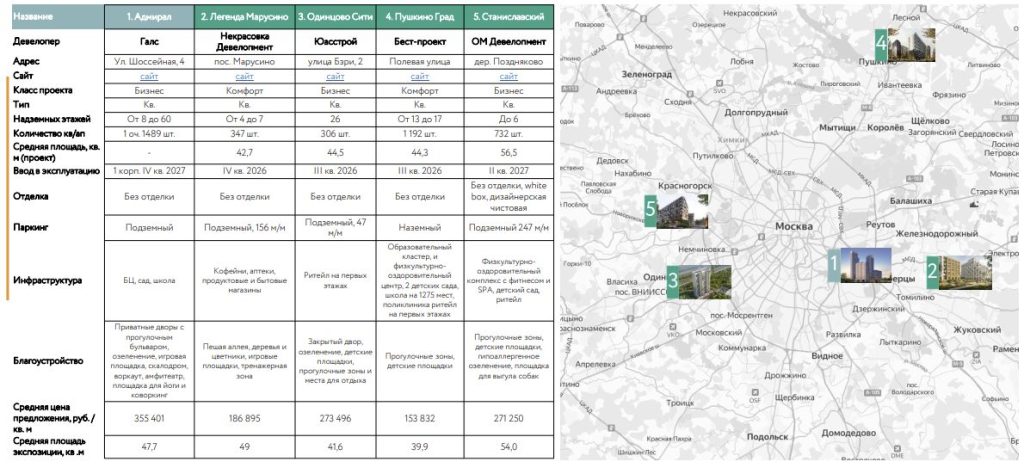Viewport: 1024px width, 474px height.
Task: Click the infrastructure cell 'Ритейл на первых этажах'
Action: 335,281
